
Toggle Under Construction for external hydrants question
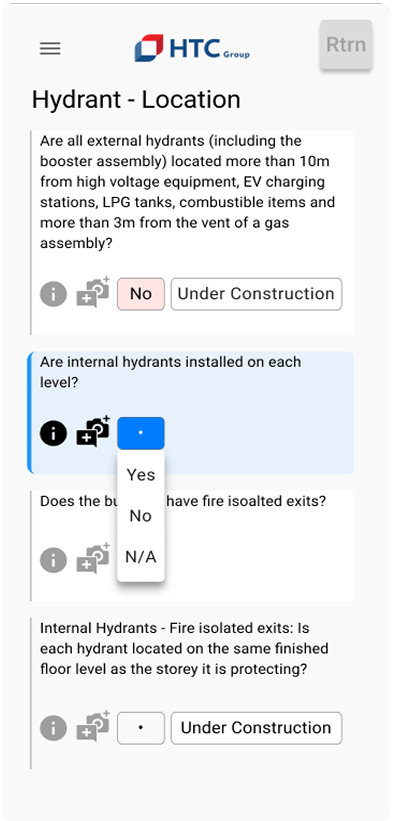[x=257, y=294]
